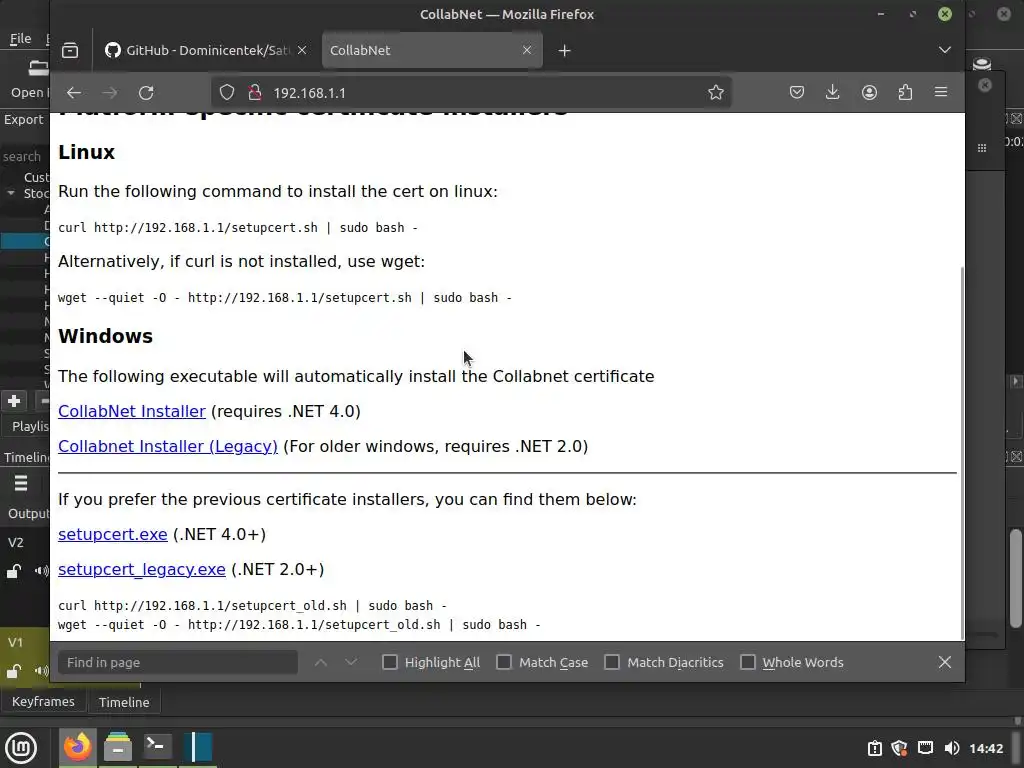Download setupcert_legacy.exe
This screenshot has height=768, width=1024.
point(142,569)
